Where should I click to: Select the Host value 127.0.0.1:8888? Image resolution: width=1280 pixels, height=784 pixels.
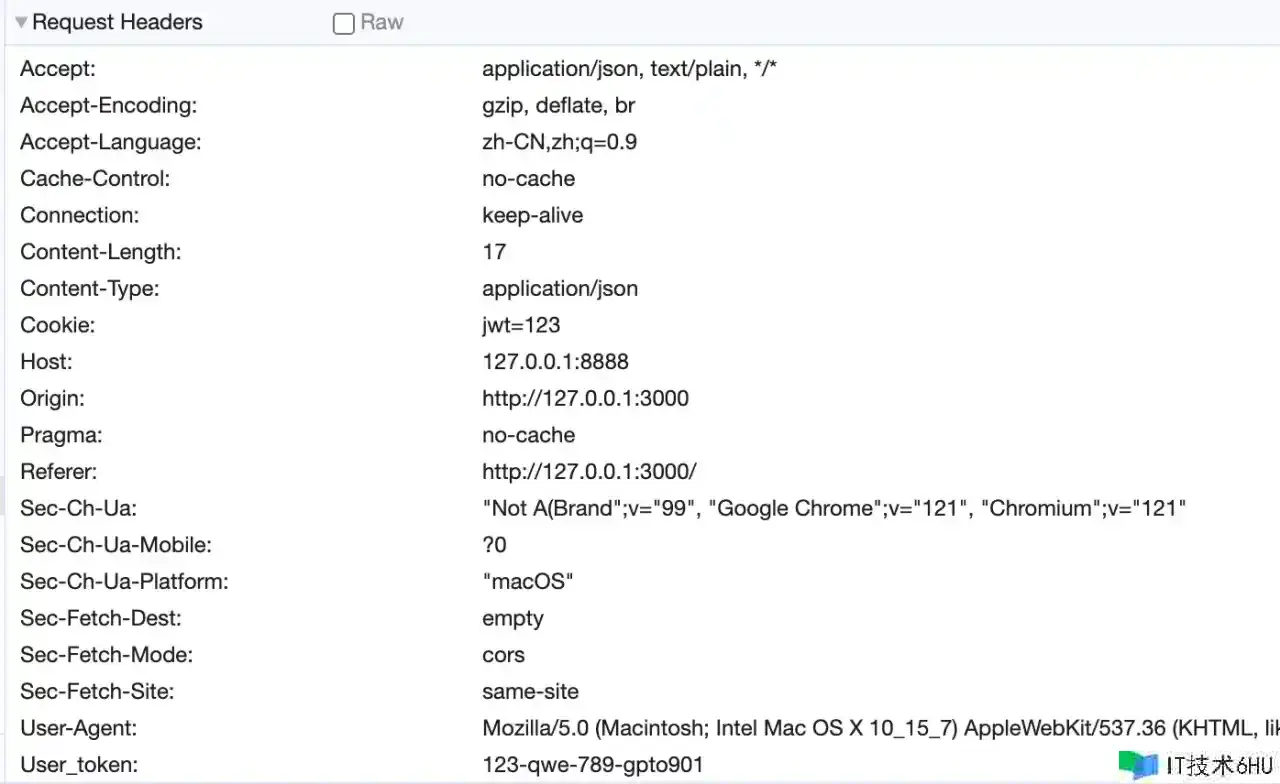(x=555, y=362)
